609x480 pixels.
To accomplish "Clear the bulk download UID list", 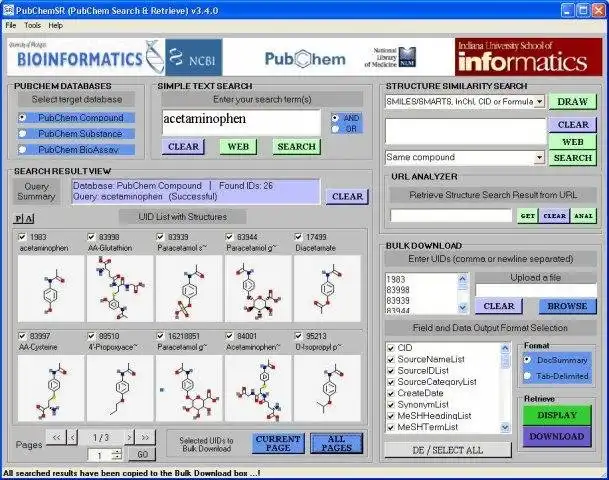I will pyautogui.click(x=499, y=306).
